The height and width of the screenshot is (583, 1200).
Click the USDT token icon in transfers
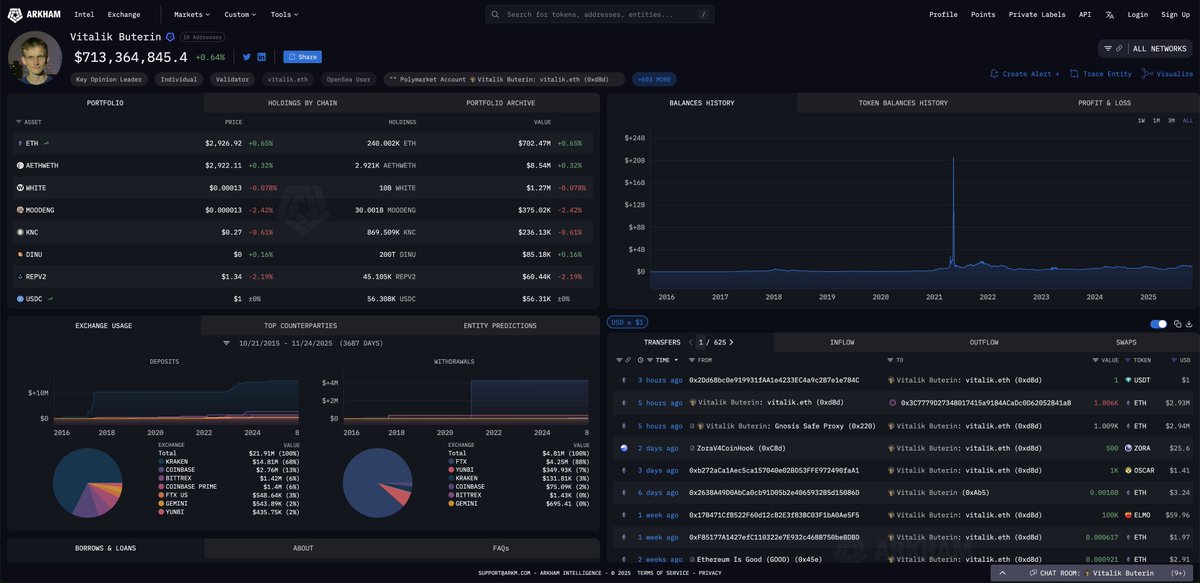click(1129, 380)
